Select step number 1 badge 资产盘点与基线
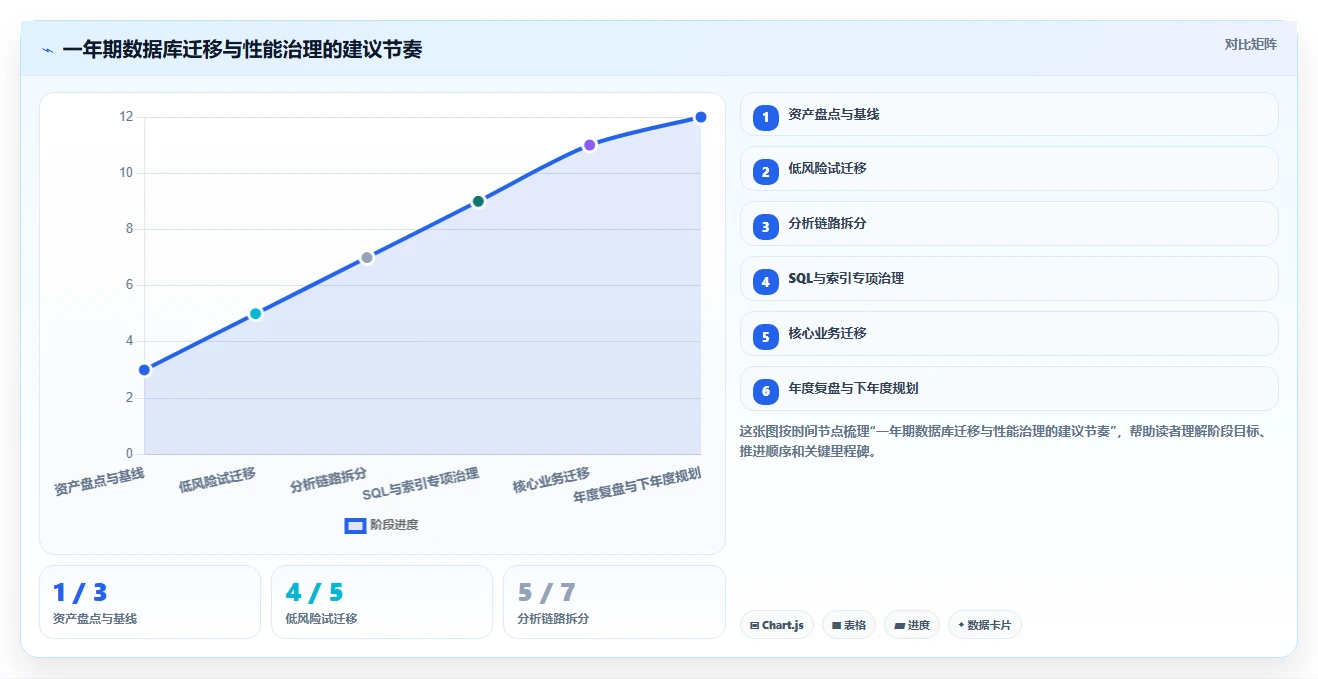The image size is (1318, 679). [x=765, y=117]
